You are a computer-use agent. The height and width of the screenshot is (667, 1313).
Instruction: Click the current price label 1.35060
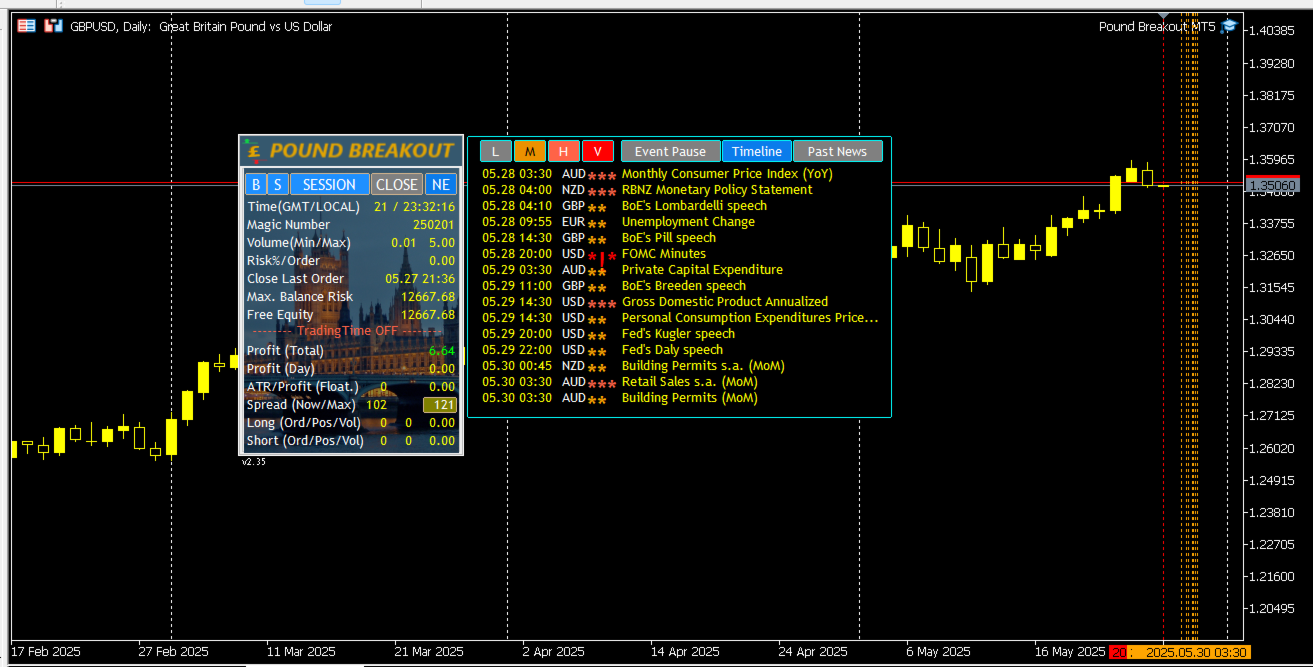(1273, 186)
